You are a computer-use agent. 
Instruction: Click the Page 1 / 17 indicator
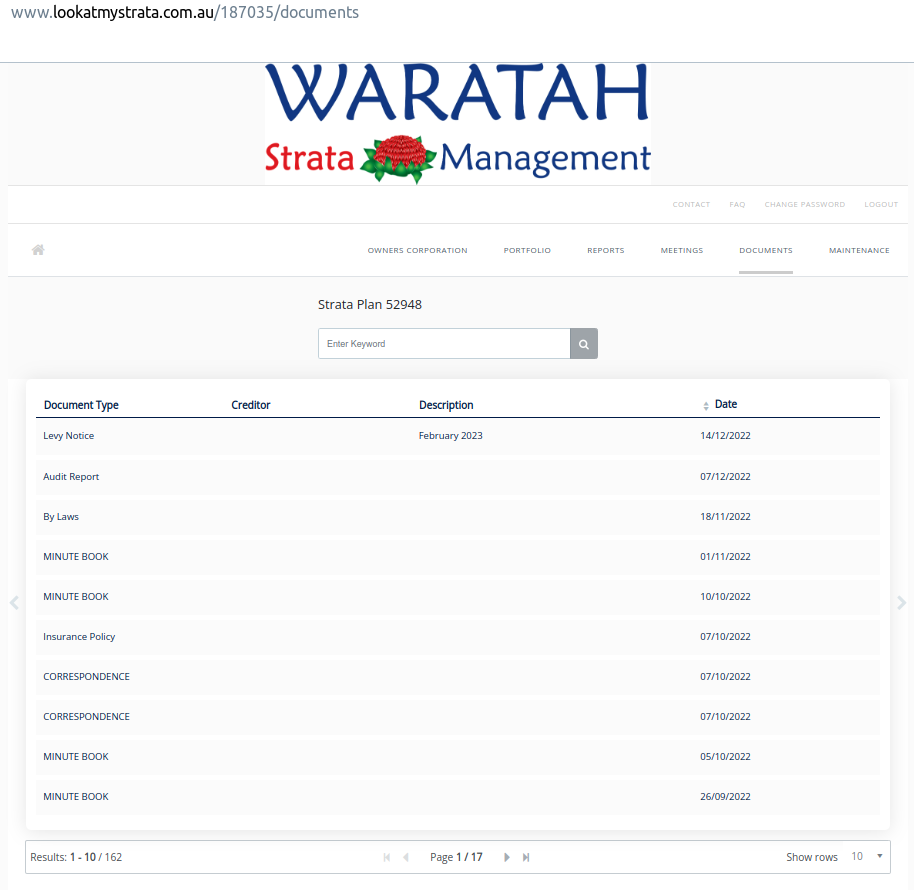[x=456, y=857]
